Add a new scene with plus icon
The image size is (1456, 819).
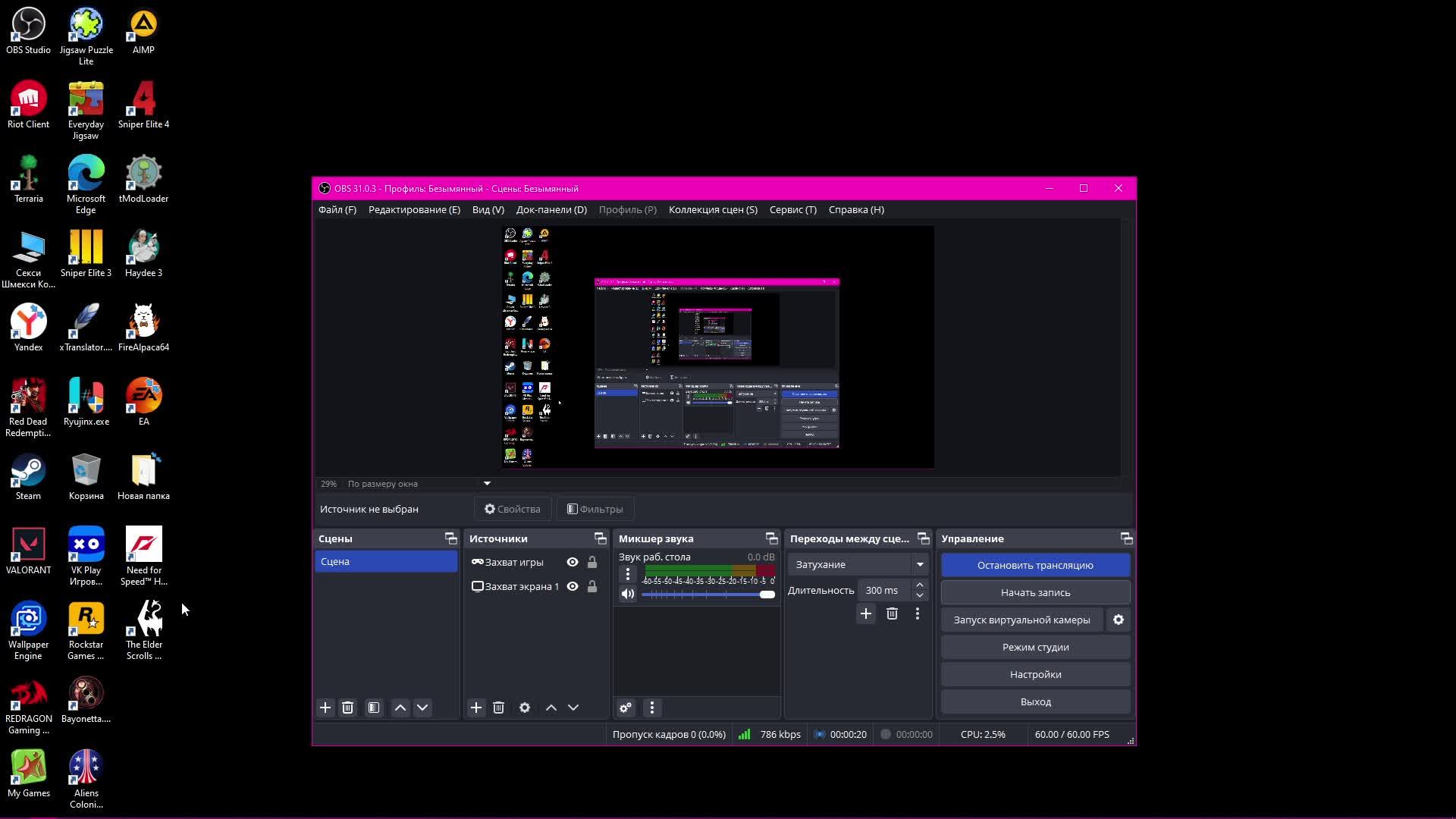tap(325, 708)
